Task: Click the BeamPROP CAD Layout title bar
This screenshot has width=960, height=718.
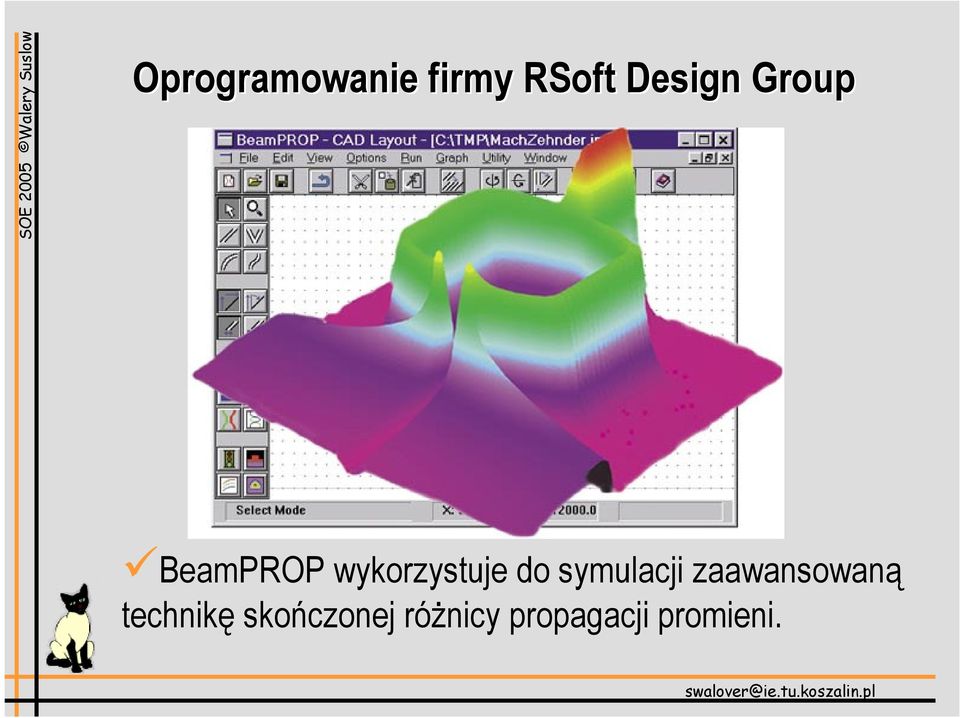Action: pos(474,140)
